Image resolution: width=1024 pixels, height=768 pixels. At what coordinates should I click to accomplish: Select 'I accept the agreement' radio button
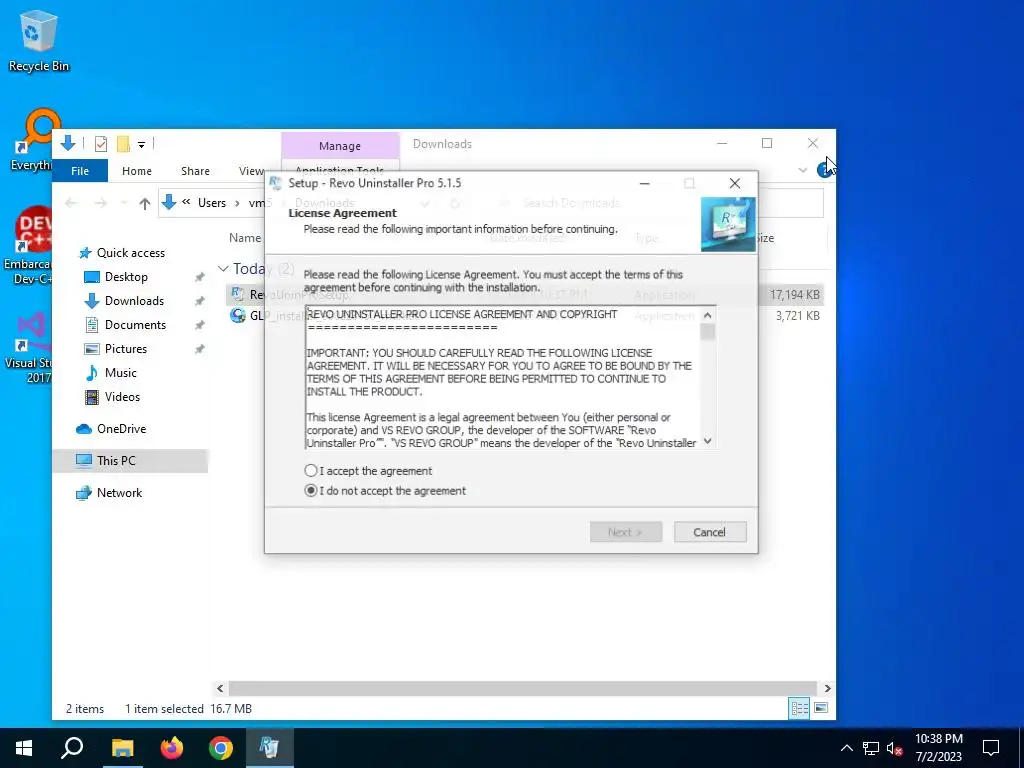tap(310, 471)
